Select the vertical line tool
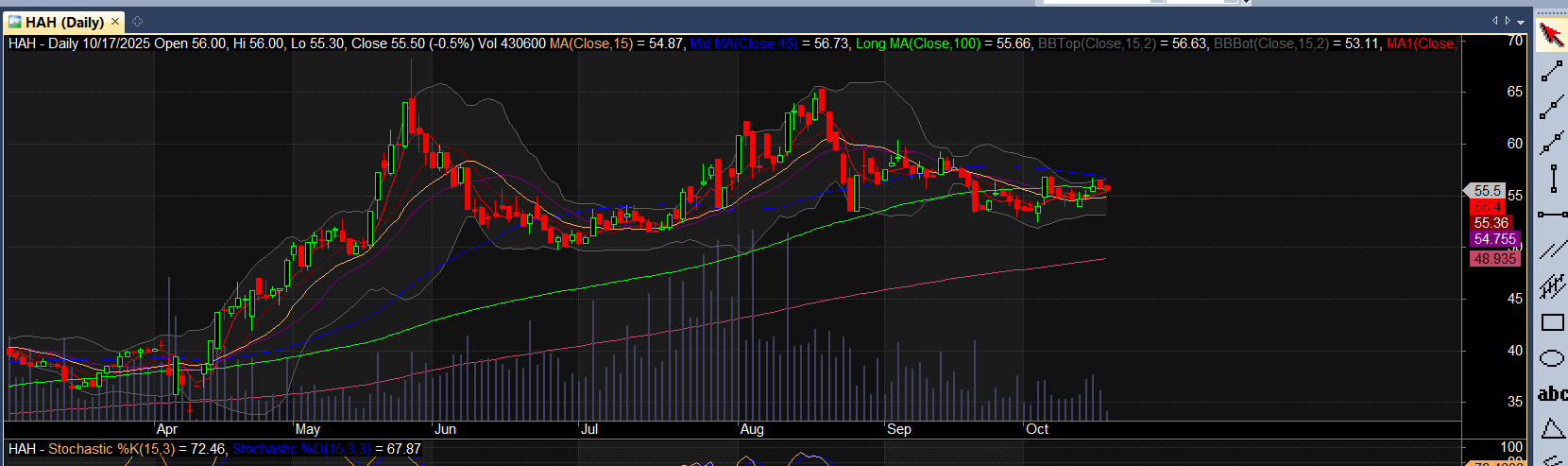Image resolution: width=1568 pixels, height=466 pixels. (x=1551, y=179)
